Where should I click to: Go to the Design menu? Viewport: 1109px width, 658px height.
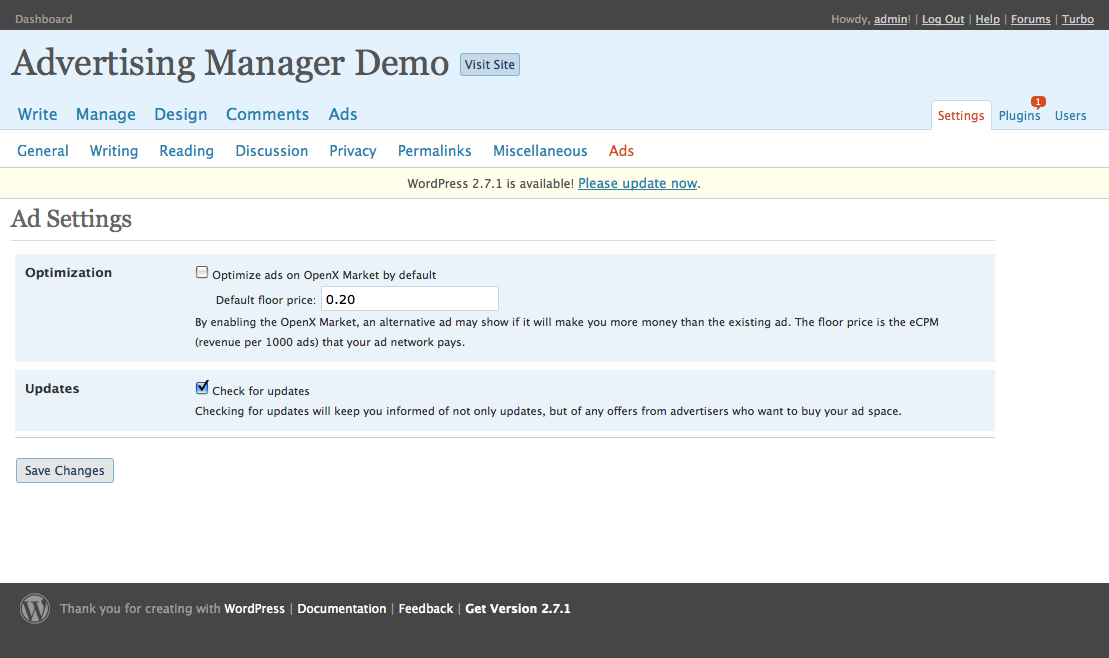pos(181,114)
